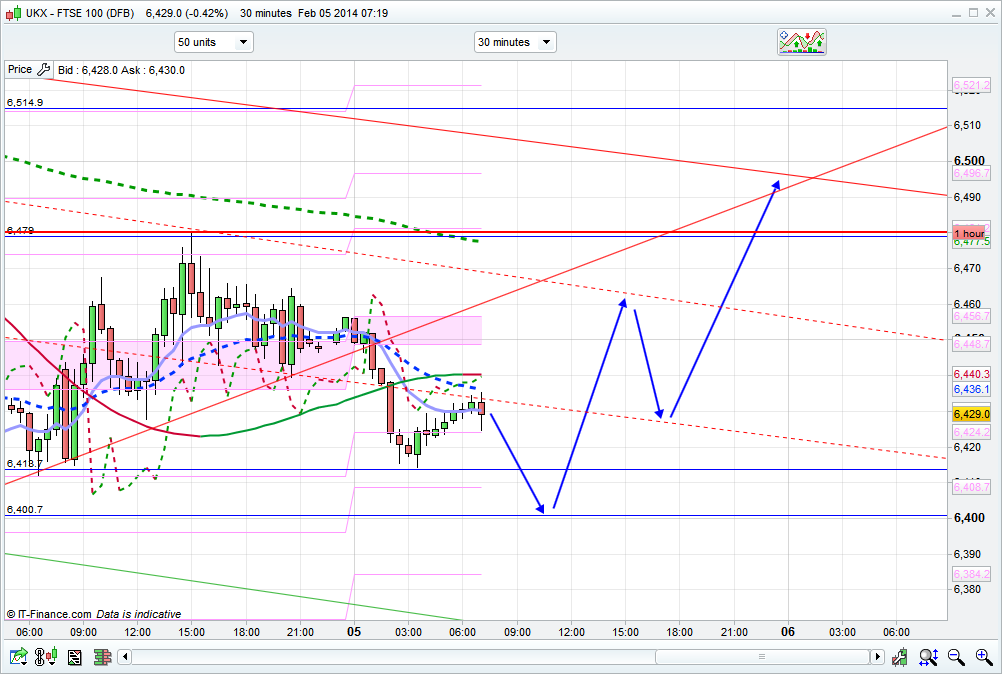Open the list/notes icon in bottom toolbar
This screenshot has width=1002, height=674.
point(74,657)
